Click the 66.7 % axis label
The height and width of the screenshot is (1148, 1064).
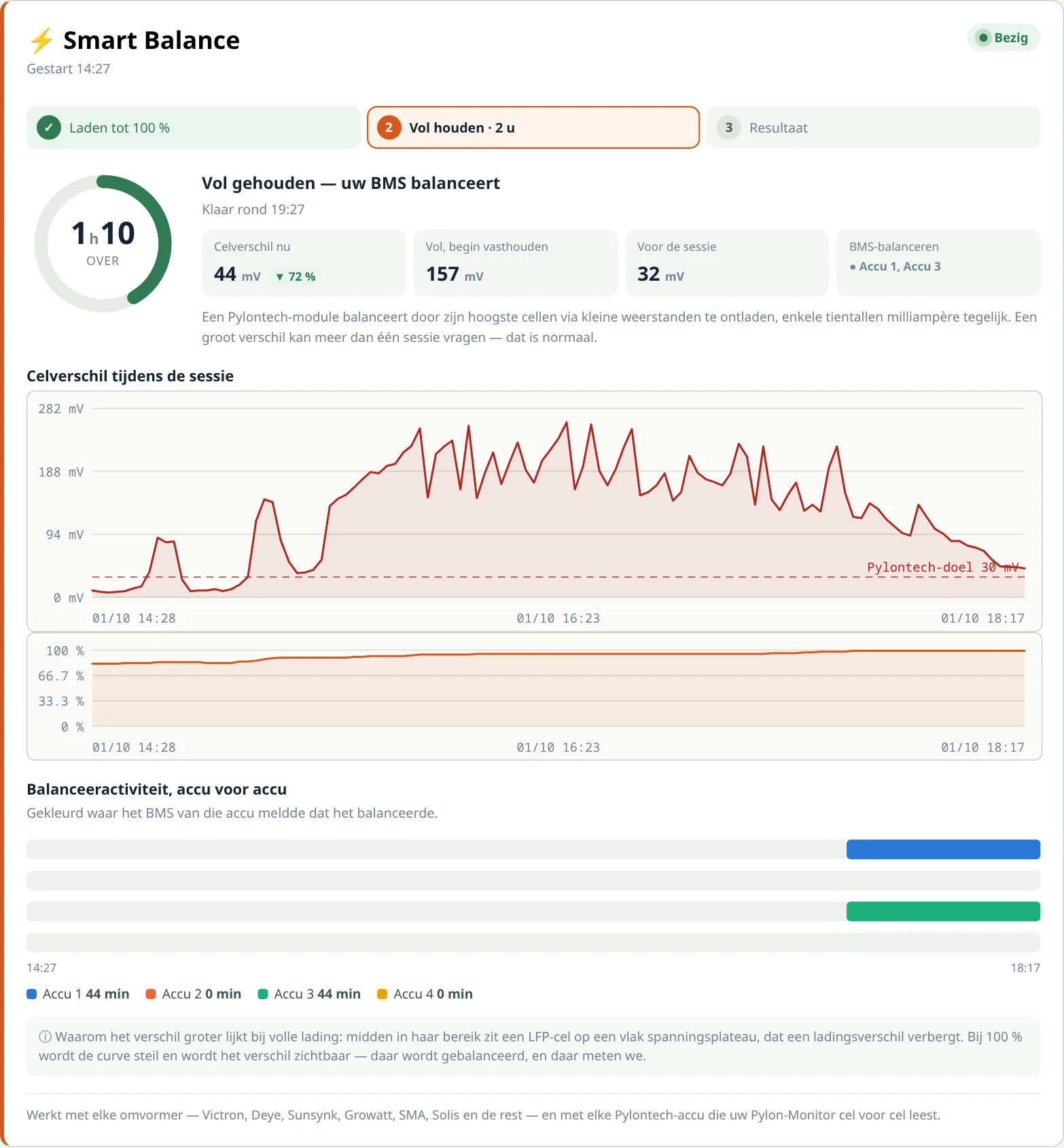(x=61, y=676)
